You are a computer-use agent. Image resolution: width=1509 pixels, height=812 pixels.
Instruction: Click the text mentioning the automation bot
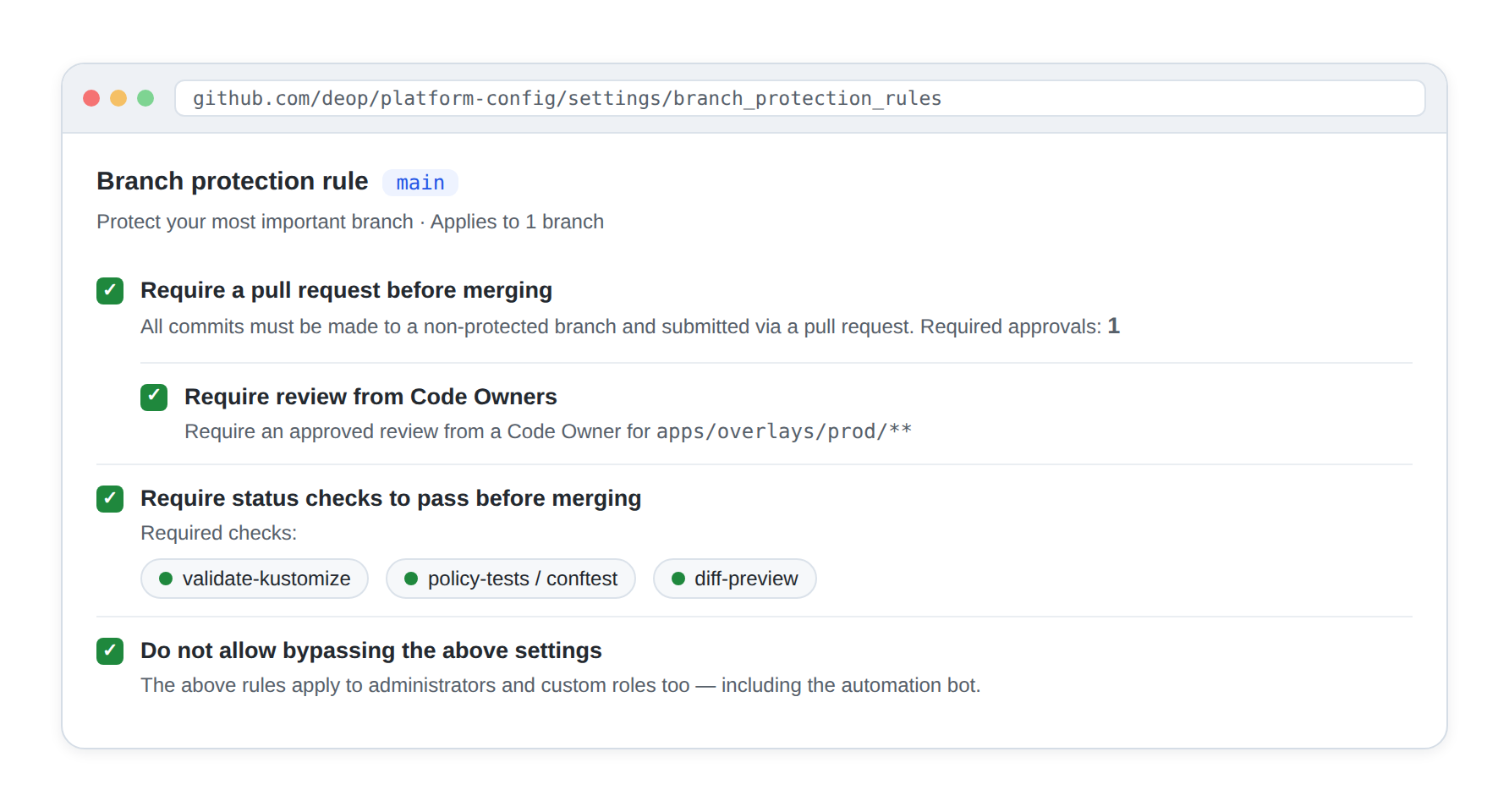(x=561, y=685)
